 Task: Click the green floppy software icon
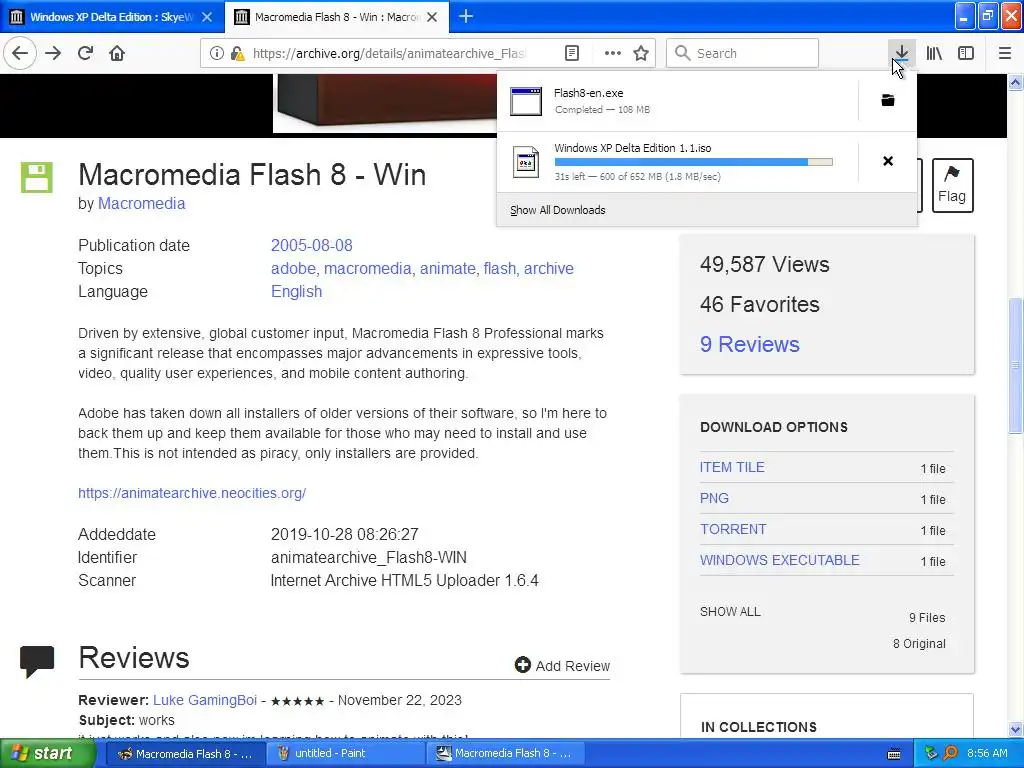click(37, 178)
